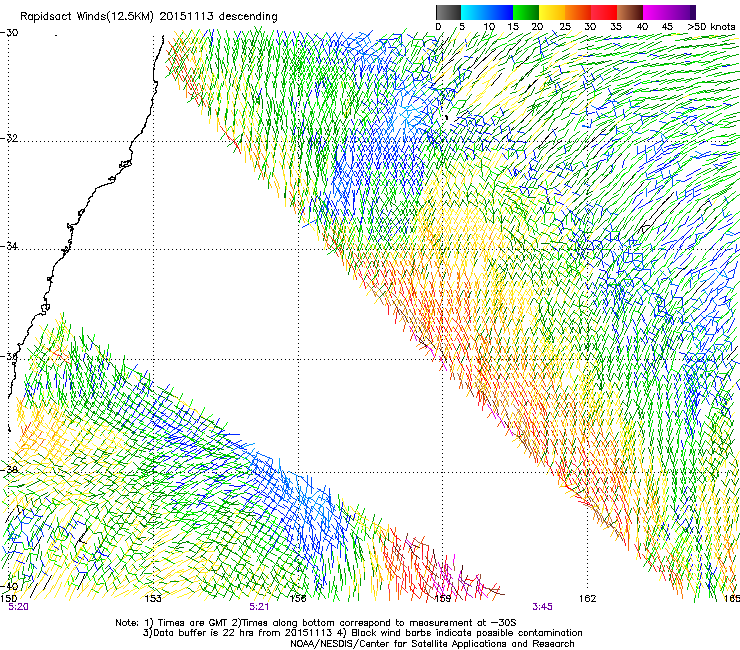Screen dimensions: 740x650
Task: Click the green 15-20 knots legend swatch
Action: point(526,12)
